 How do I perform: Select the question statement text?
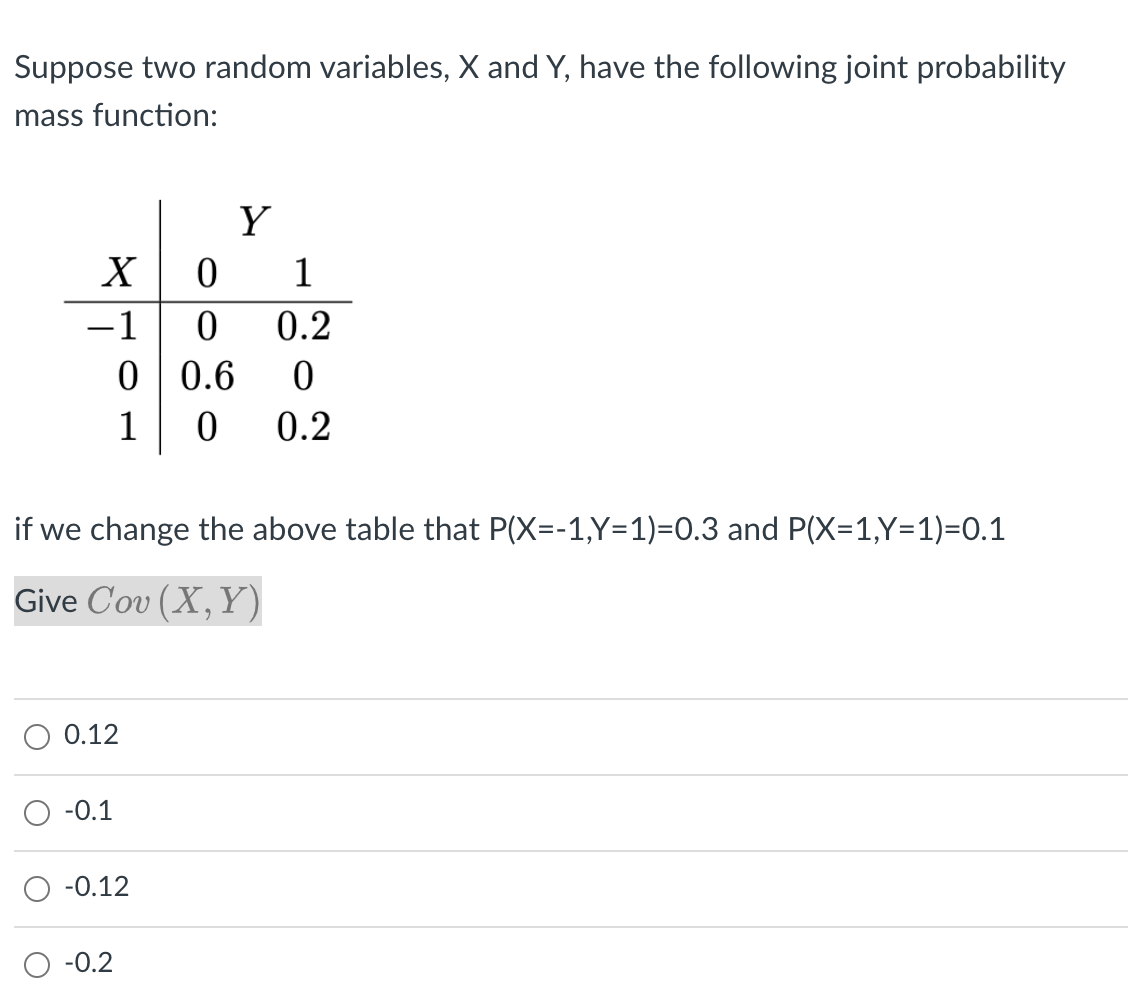(540, 90)
